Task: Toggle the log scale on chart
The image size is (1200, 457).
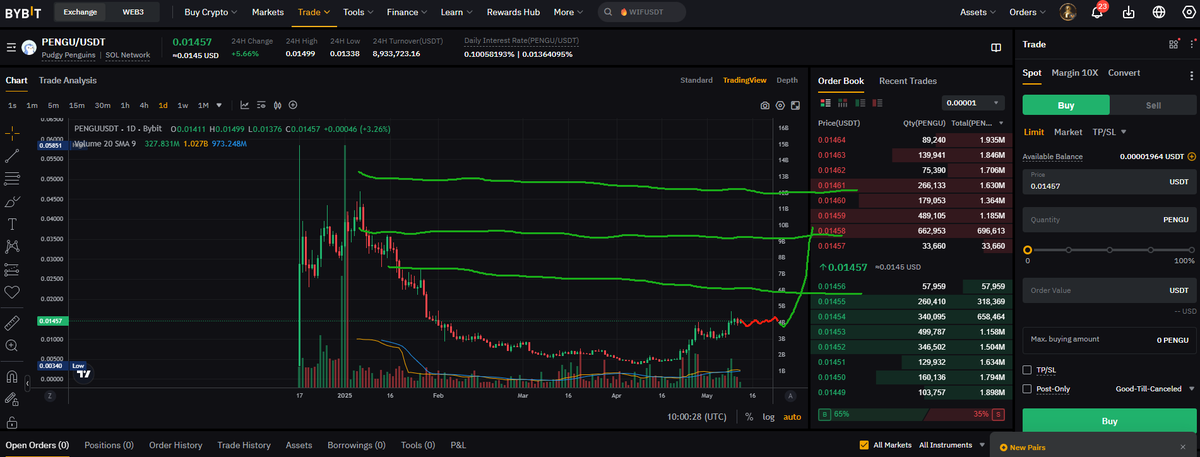Action: pos(768,417)
